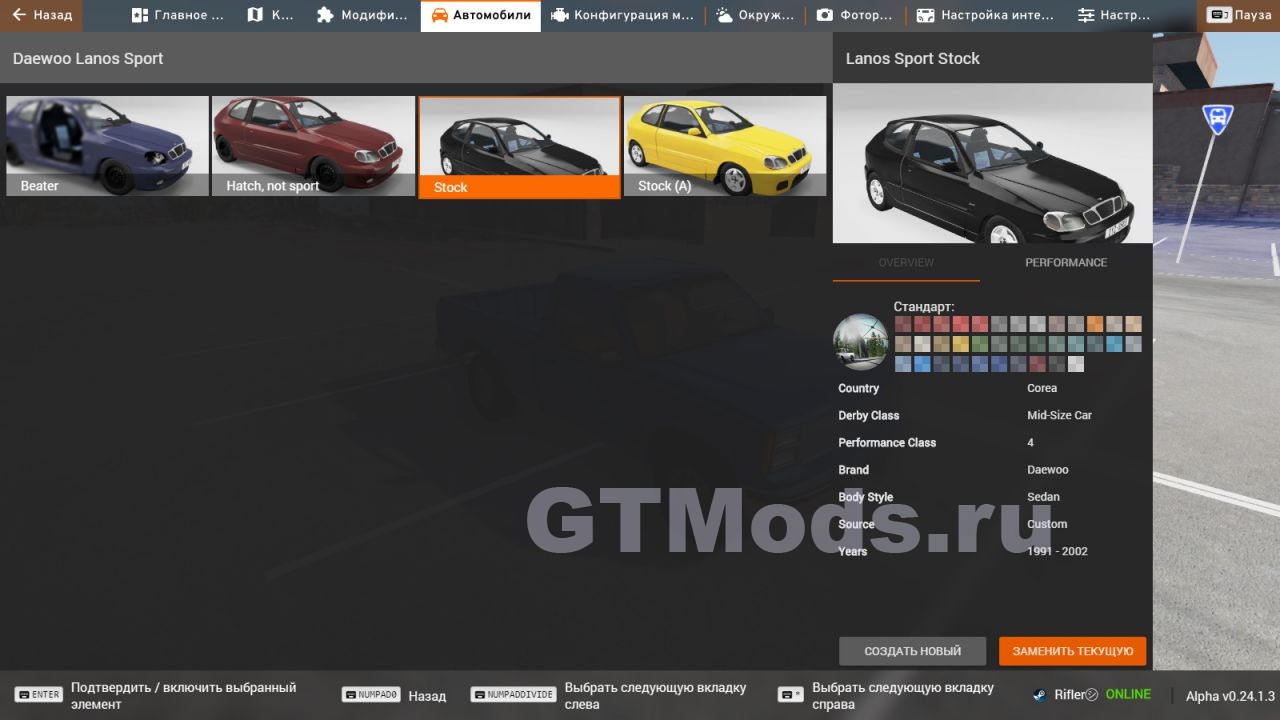The height and width of the screenshot is (720, 1280).
Task: Click the Body Style value Sedan
Action: click(1043, 497)
